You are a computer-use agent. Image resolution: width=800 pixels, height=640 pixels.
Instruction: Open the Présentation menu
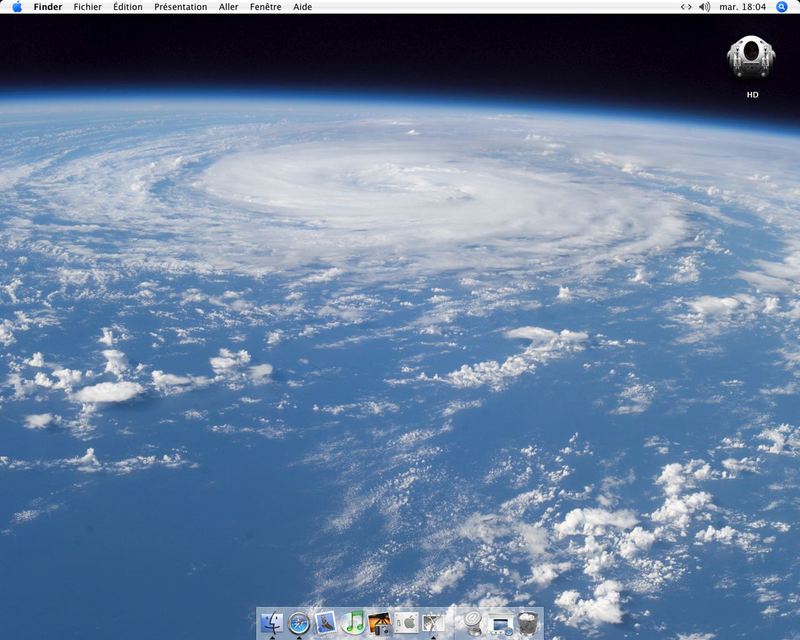(x=181, y=7)
